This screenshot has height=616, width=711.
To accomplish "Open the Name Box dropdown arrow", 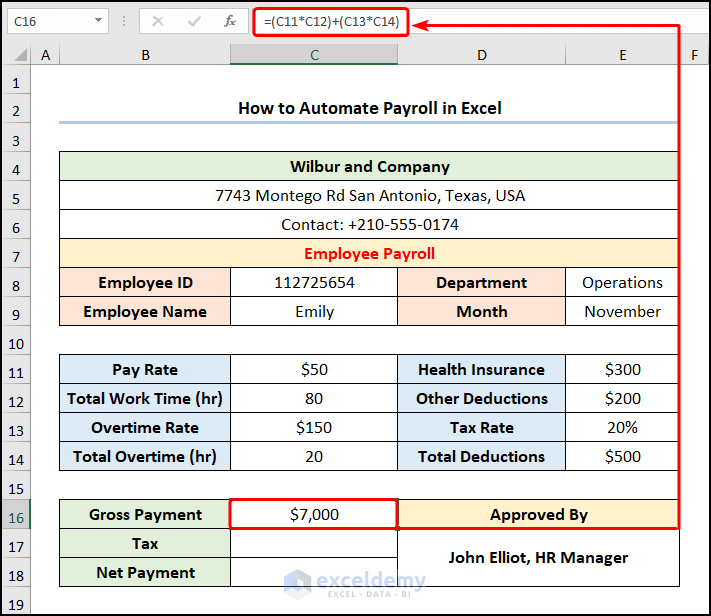I will click(x=98, y=20).
